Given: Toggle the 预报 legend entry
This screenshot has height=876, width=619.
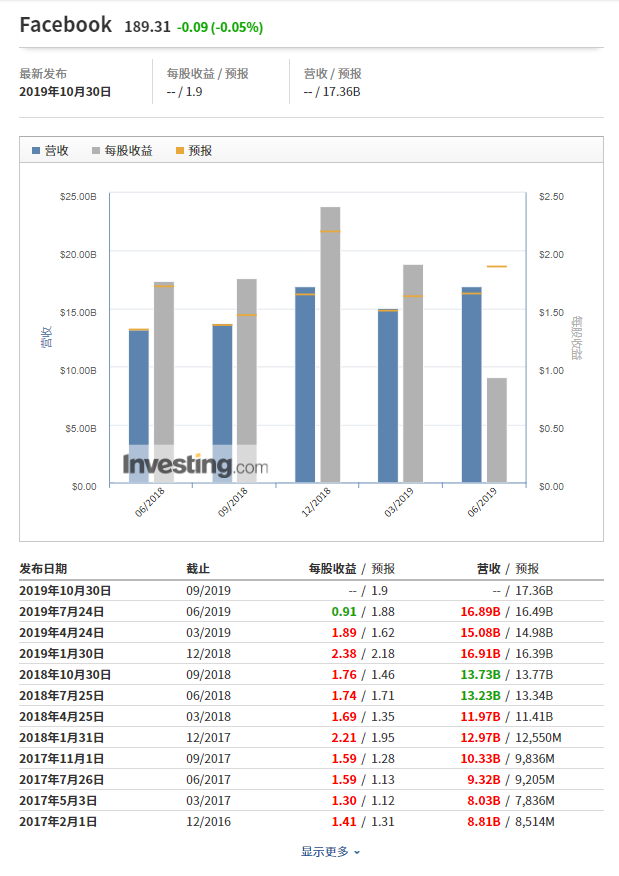Looking at the screenshot, I should coord(194,150).
